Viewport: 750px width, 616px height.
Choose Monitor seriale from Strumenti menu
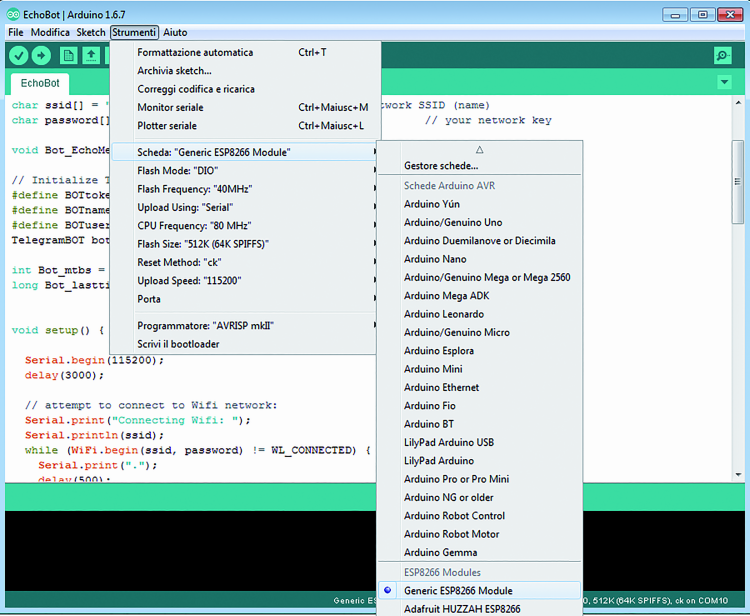coord(170,107)
